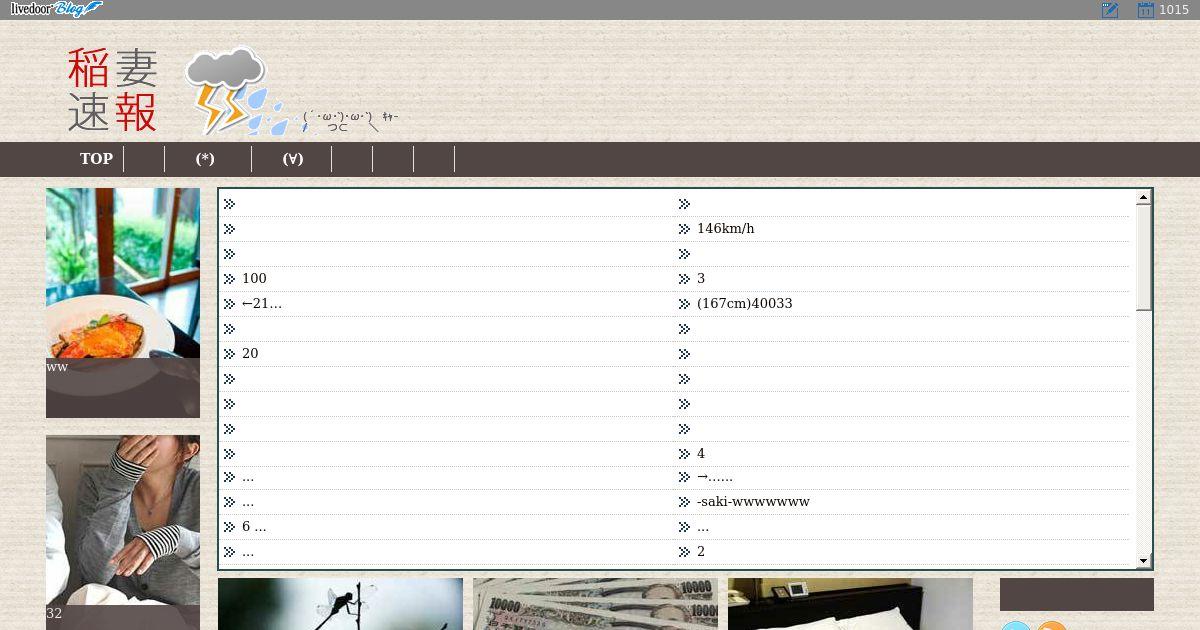1200x630 pixels.
Task: Open the hotel bed thumbnail
Action: (x=850, y=604)
